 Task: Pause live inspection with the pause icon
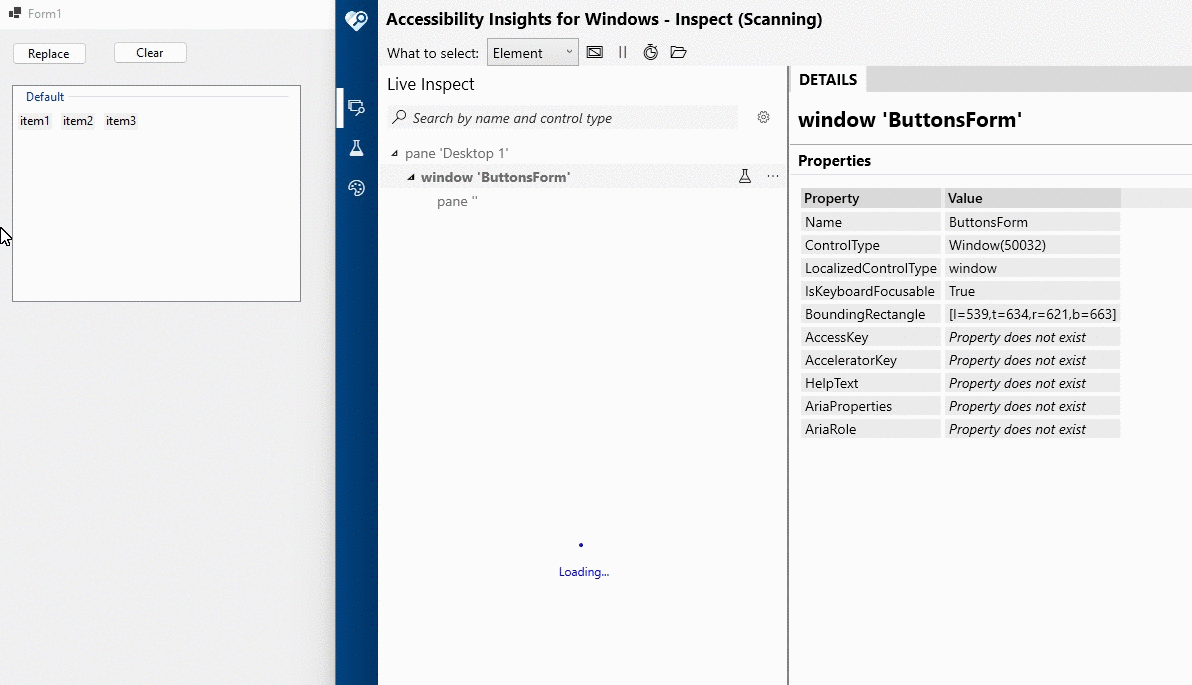[x=622, y=52]
